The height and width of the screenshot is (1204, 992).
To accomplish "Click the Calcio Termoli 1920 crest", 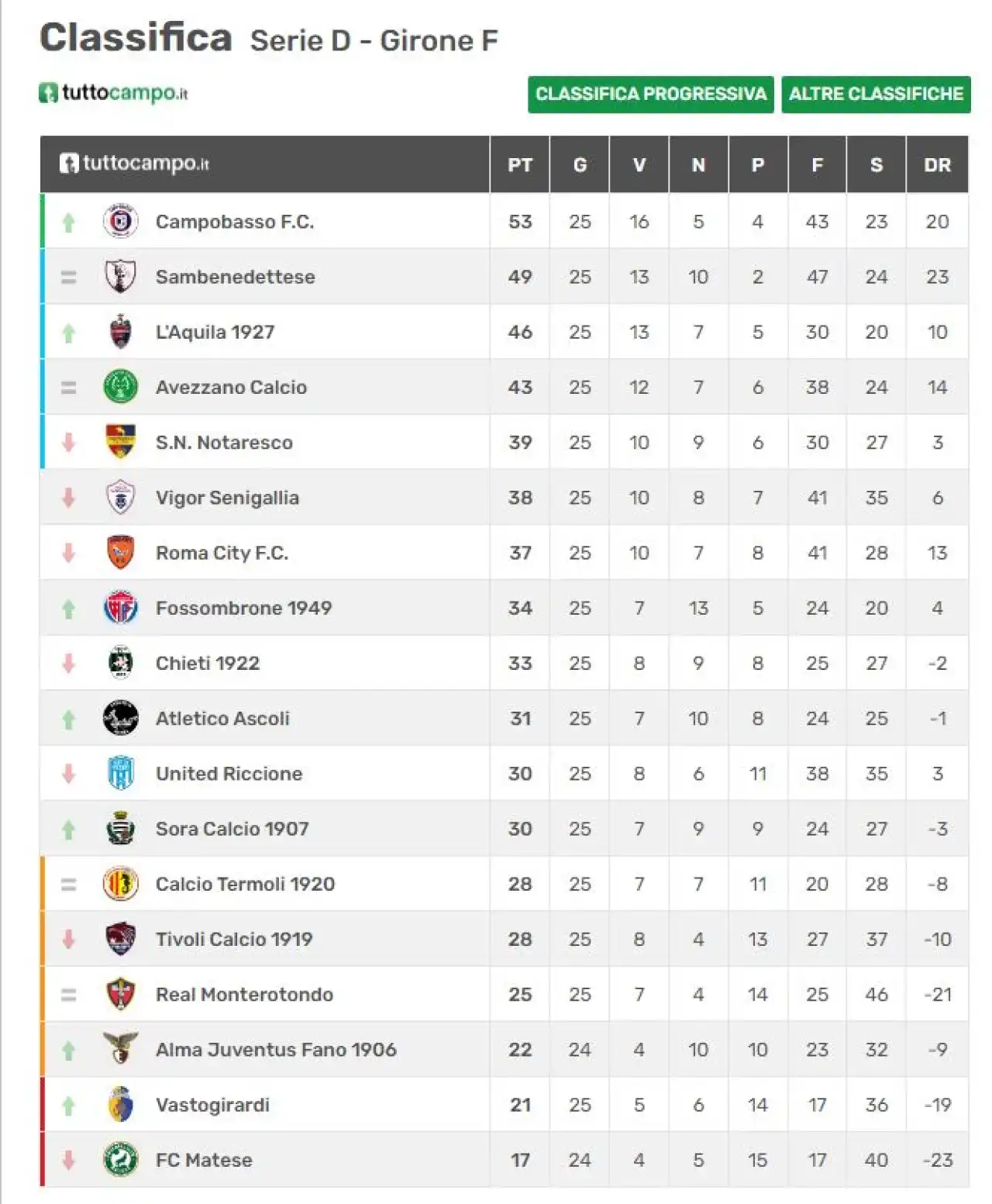I will [x=120, y=884].
